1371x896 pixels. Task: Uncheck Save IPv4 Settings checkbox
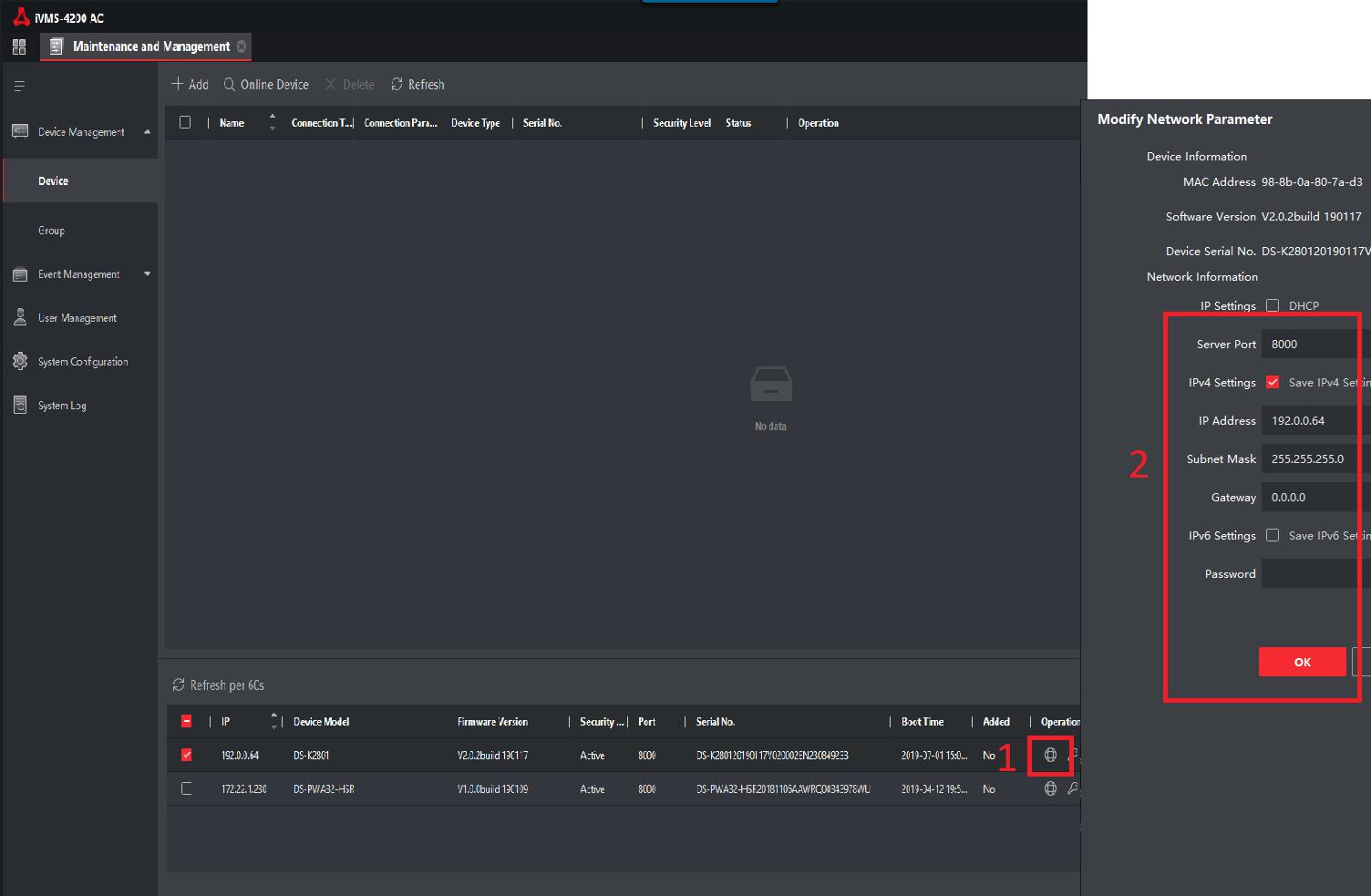point(1273,382)
